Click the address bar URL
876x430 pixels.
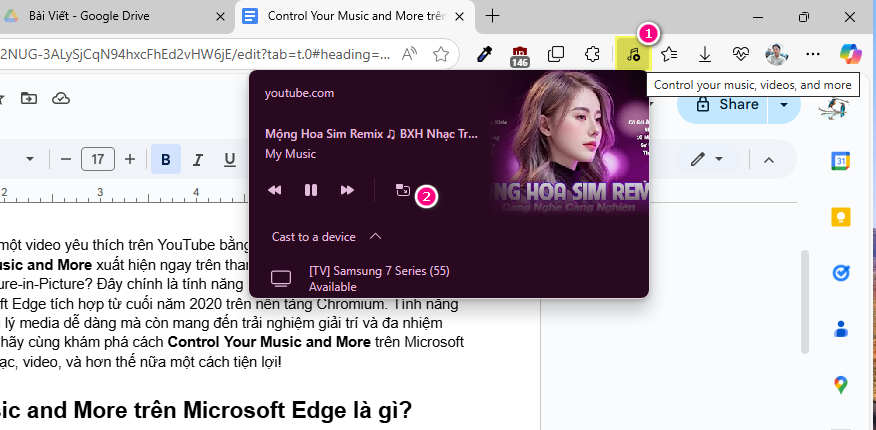click(196, 54)
